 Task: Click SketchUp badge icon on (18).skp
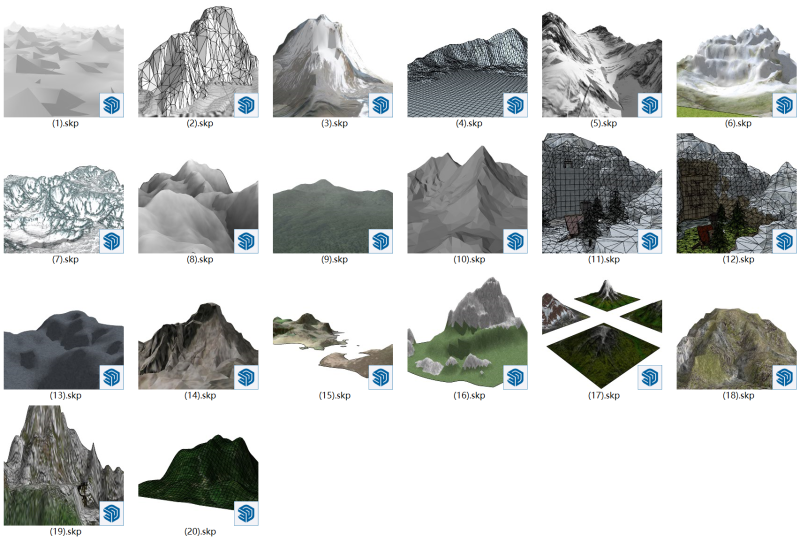click(x=785, y=377)
